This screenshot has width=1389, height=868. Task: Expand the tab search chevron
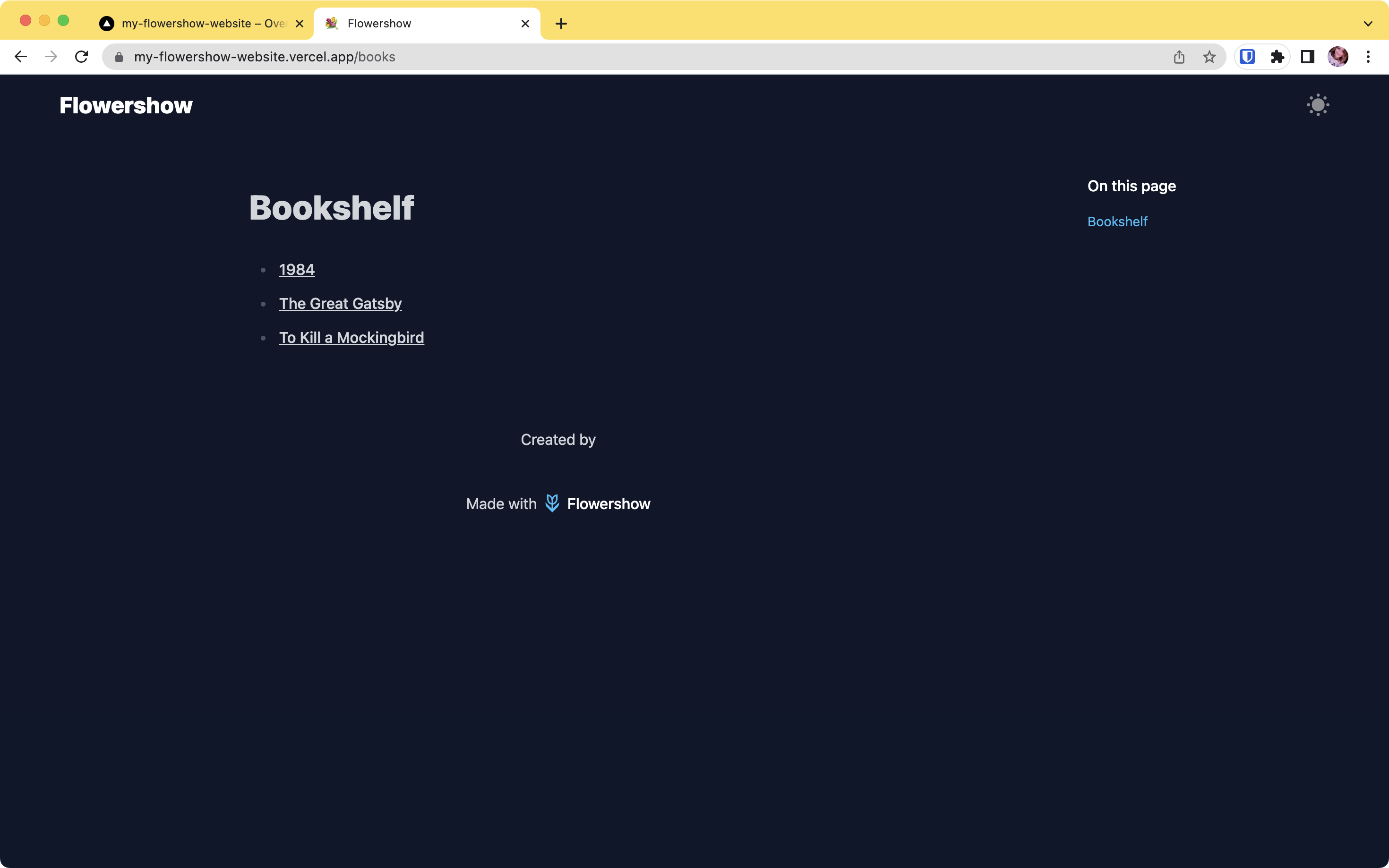click(1368, 24)
